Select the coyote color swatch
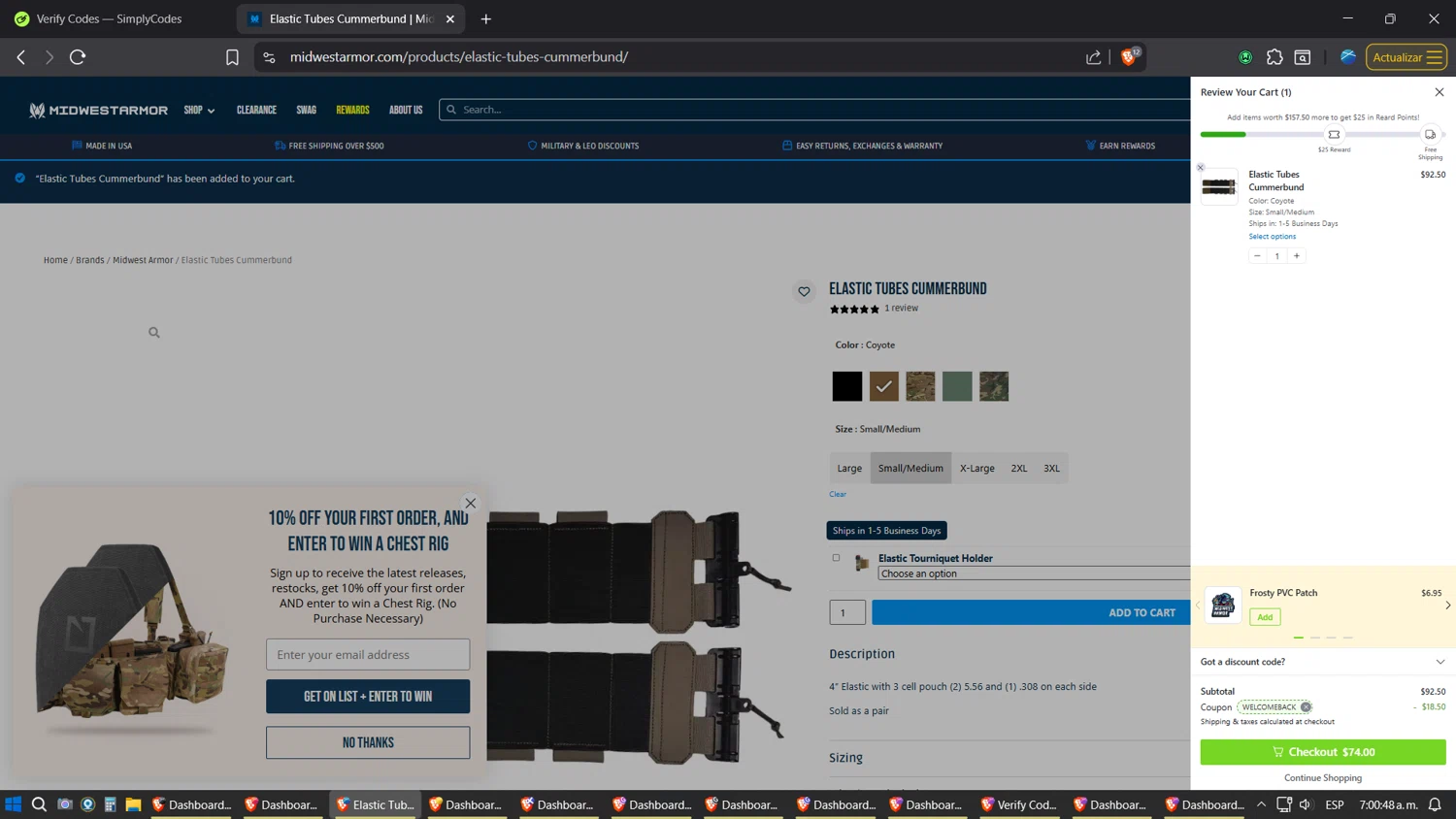Image resolution: width=1456 pixels, height=819 pixels. pos(883,386)
